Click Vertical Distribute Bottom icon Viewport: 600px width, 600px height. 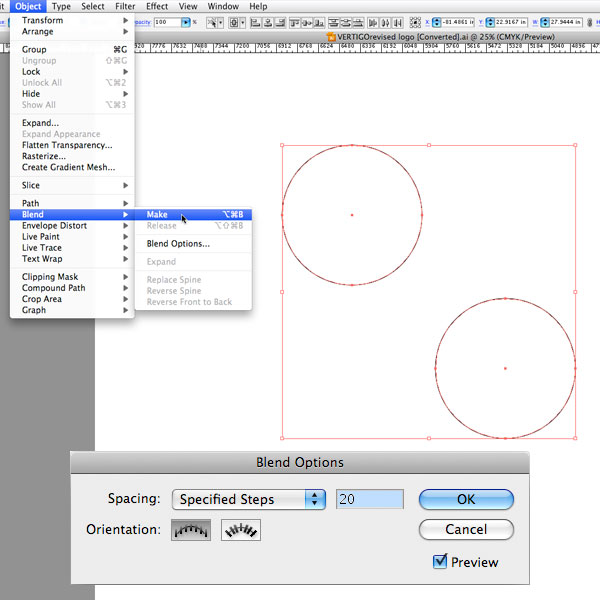pyautogui.click(x=358, y=23)
